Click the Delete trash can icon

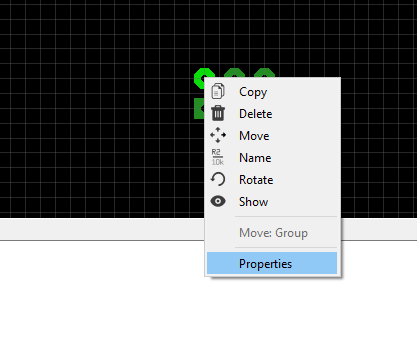click(218, 113)
